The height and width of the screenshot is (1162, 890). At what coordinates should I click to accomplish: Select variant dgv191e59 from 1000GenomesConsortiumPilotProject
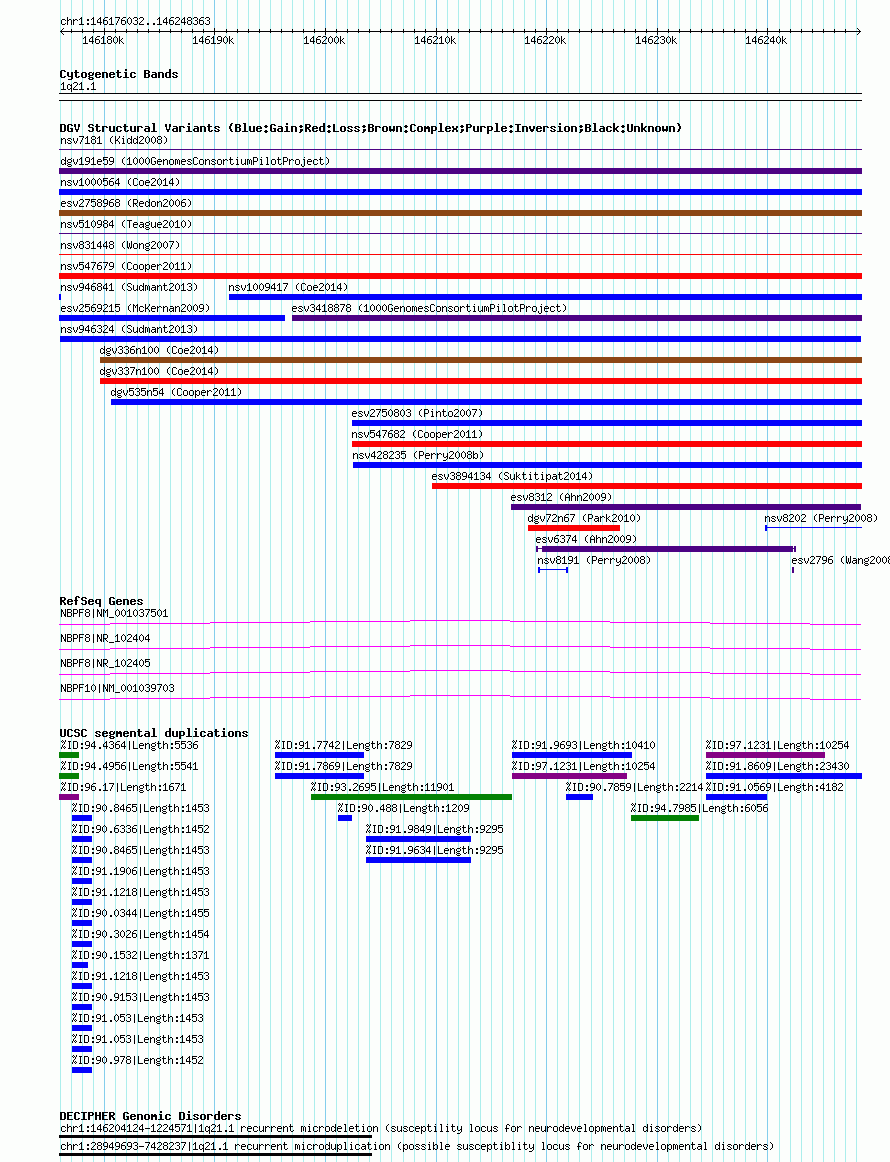click(x=195, y=161)
